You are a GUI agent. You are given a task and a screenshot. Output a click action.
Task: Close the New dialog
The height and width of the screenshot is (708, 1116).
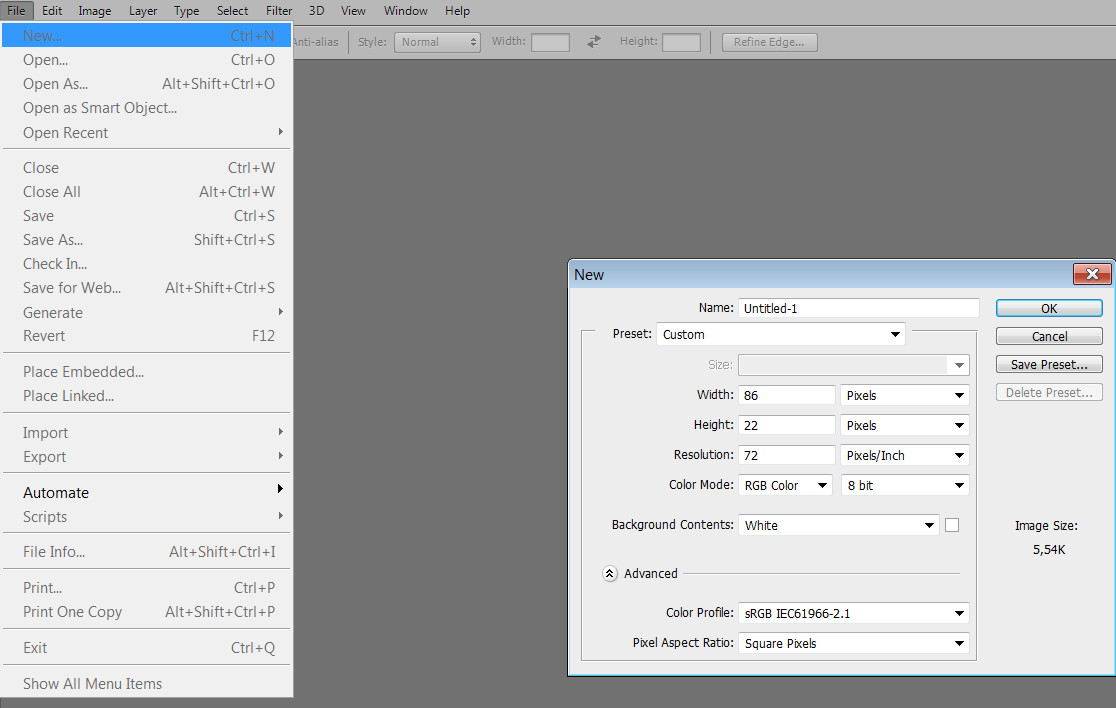1092,274
